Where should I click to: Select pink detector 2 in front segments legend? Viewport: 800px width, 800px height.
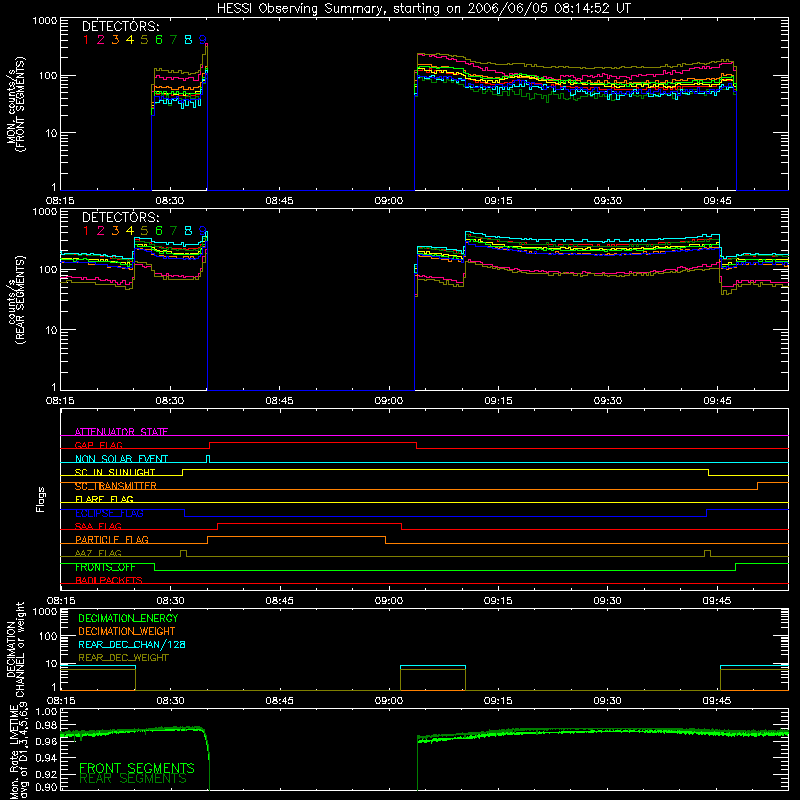pyautogui.click(x=101, y=40)
